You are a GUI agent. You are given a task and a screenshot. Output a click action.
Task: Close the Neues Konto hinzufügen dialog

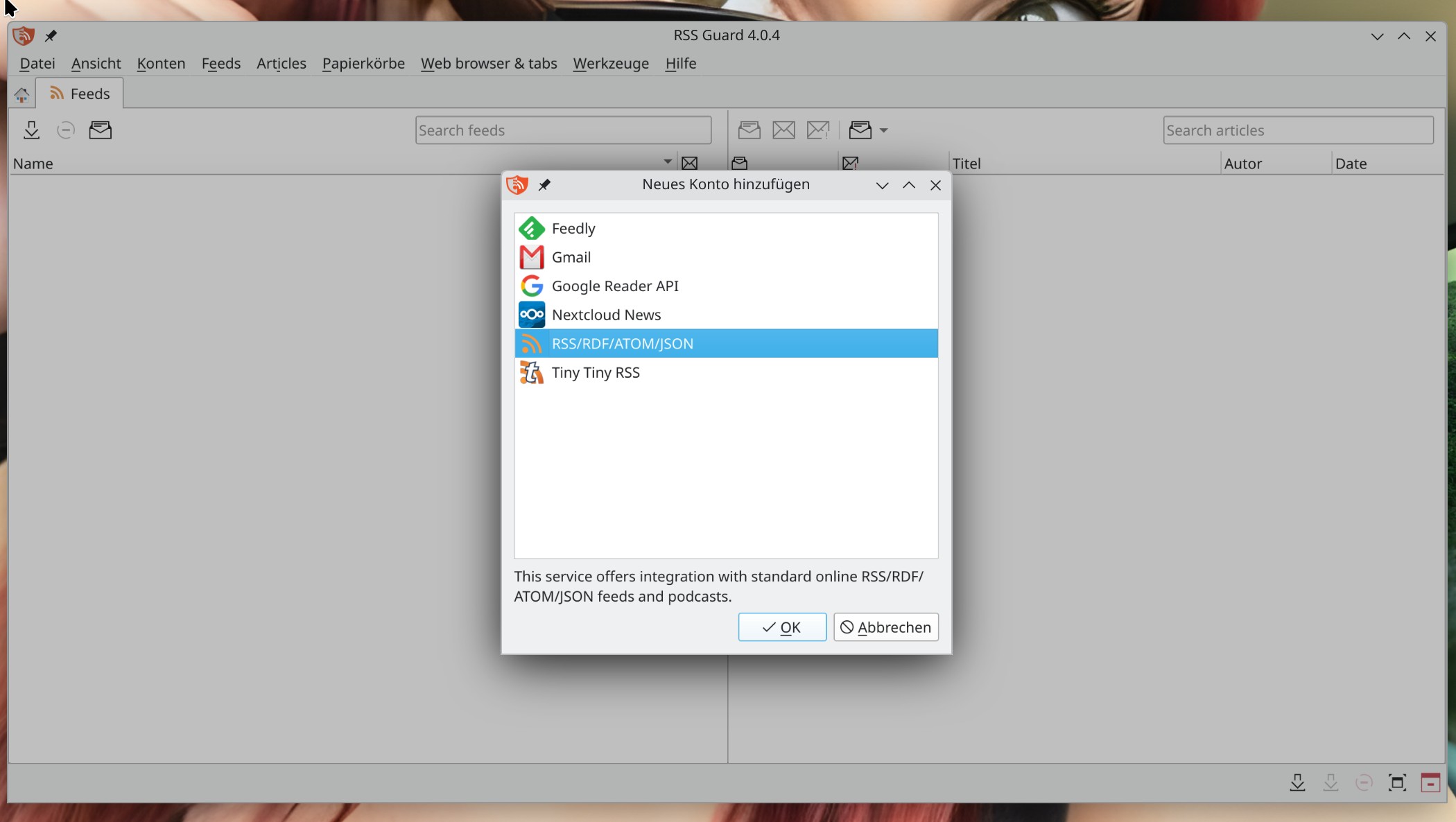click(935, 185)
